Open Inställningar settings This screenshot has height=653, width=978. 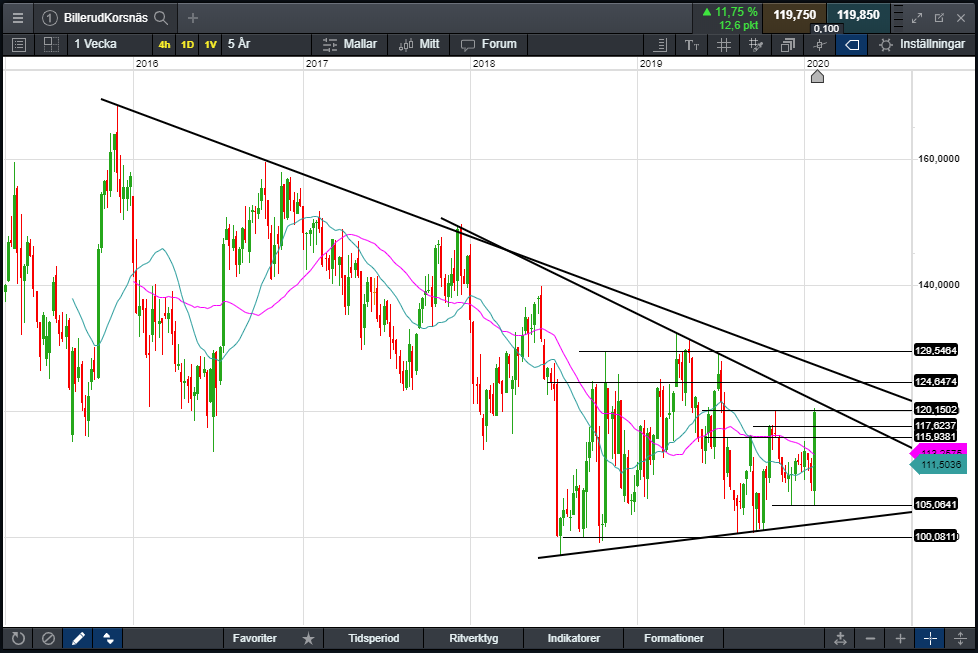pyautogui.click(x=921, y=44)
